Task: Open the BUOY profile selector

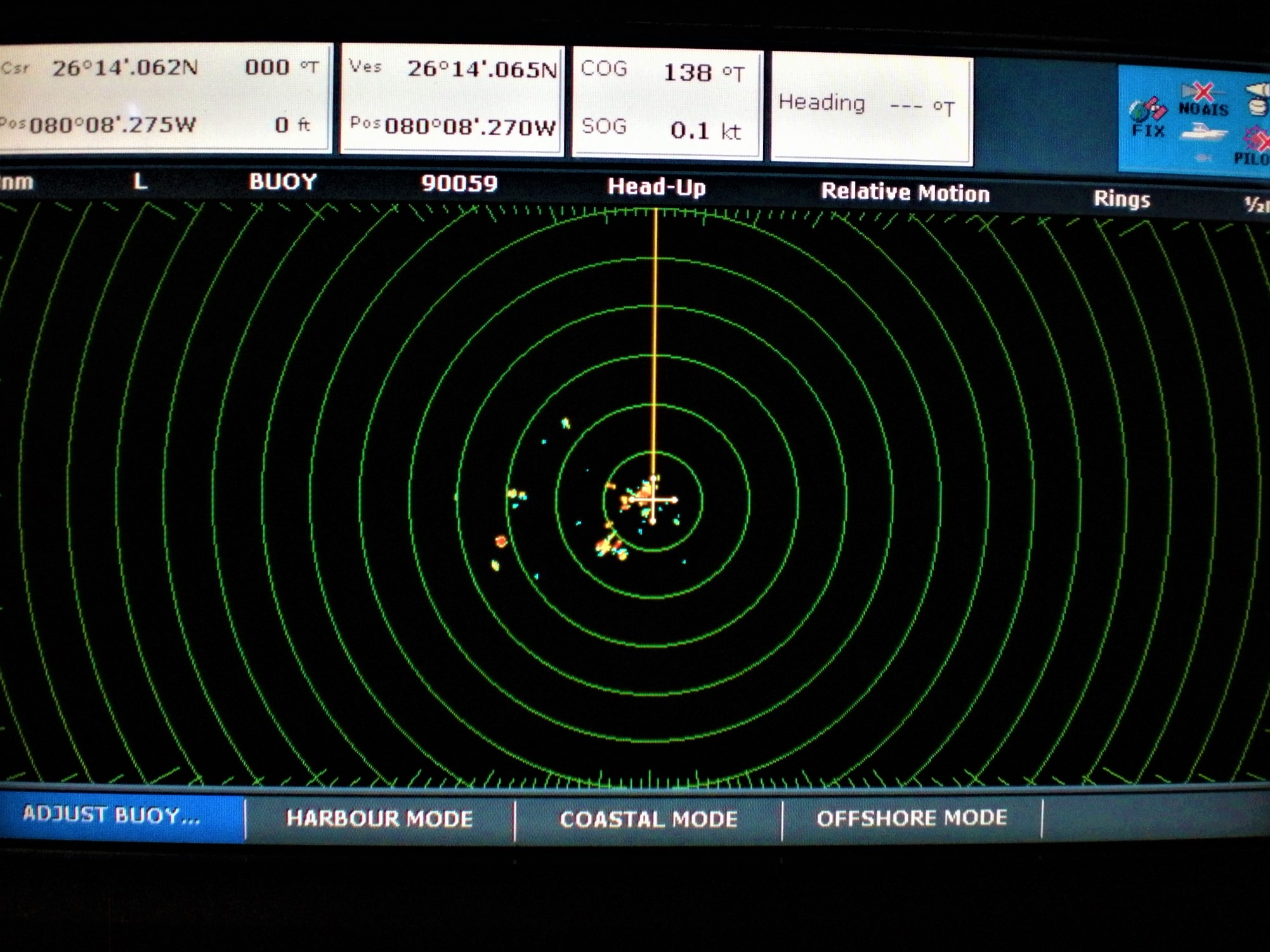Action: click(282, 182)
